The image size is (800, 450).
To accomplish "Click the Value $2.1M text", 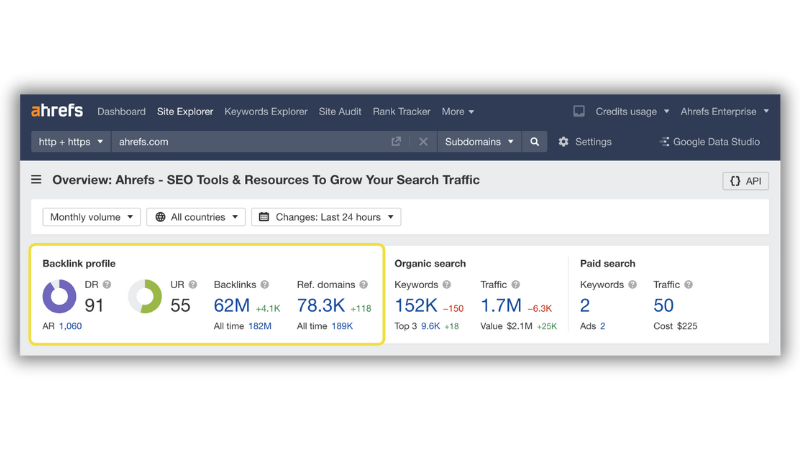I will [506, 326].
